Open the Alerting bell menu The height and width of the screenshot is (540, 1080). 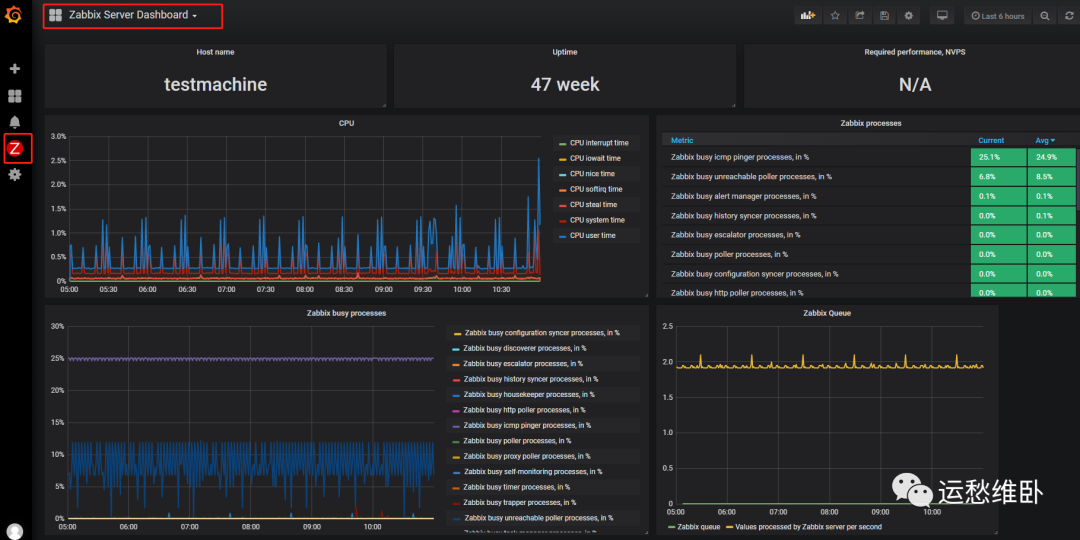click(14, 123)
